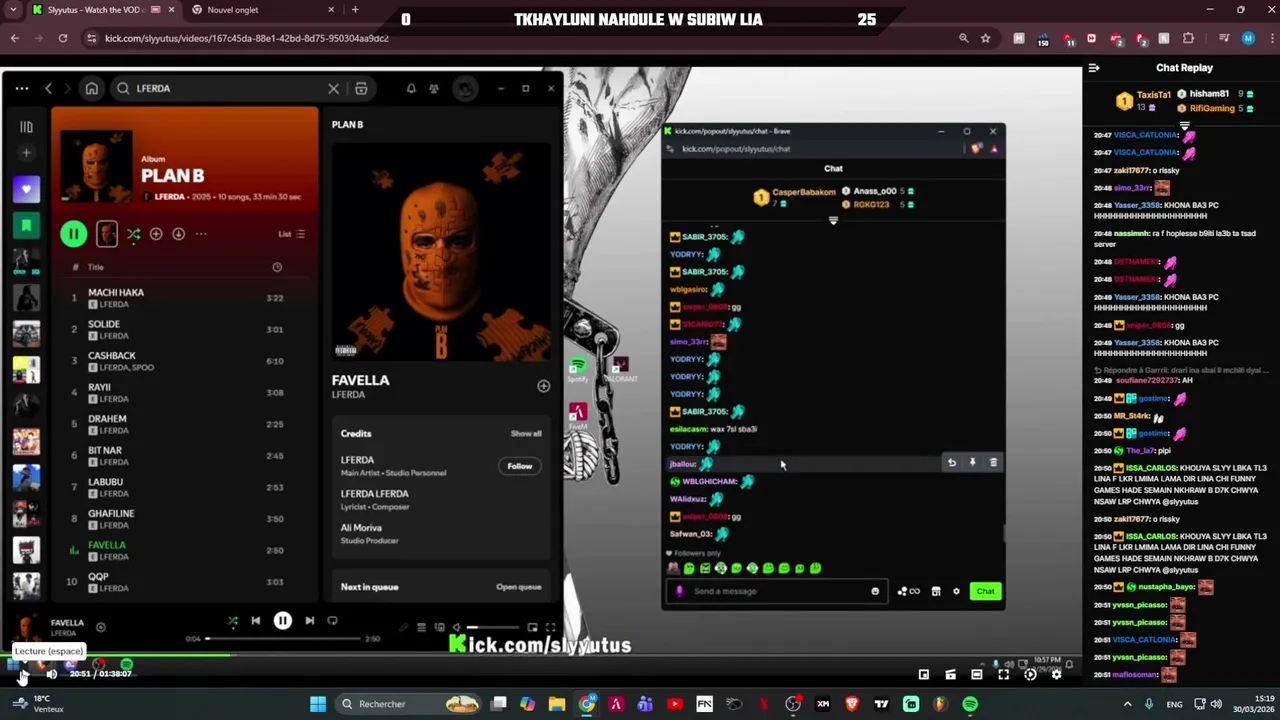The width and height of the screenshot is (1280, 720).
Task: Pause the PLAN B album
Action: (73, 233)
